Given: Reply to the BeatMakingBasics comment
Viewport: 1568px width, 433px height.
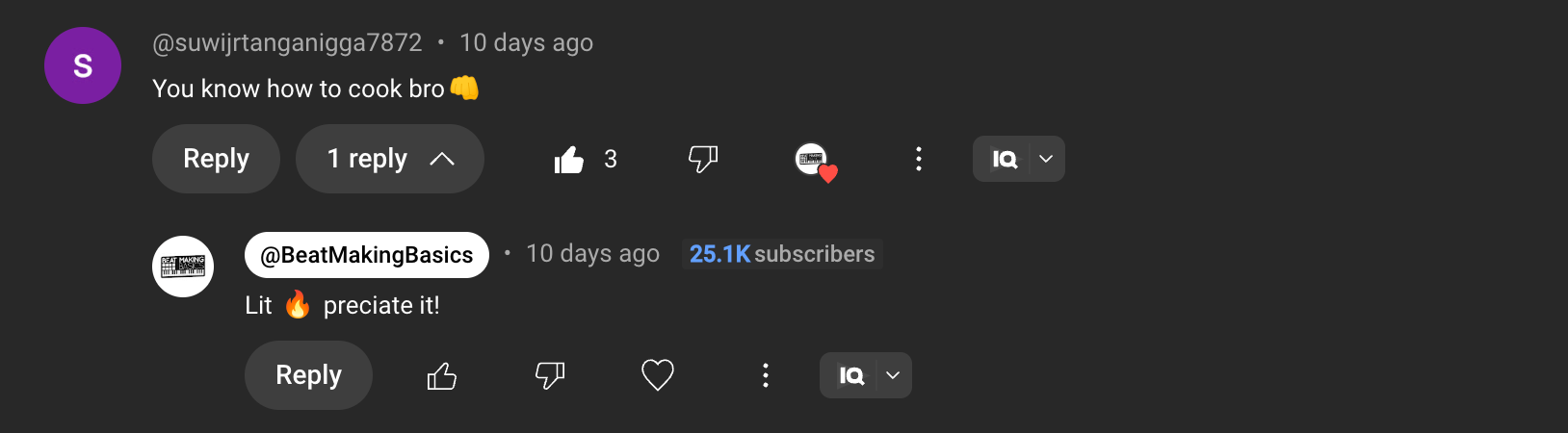Looking at the screenshot, I should pyautogui.click(x=308, y=375).
